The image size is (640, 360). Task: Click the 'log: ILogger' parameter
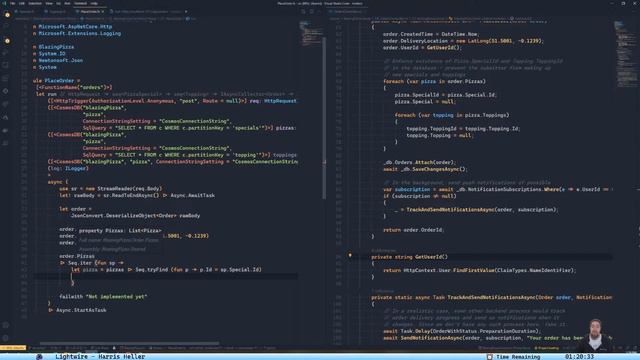[68, 168]
